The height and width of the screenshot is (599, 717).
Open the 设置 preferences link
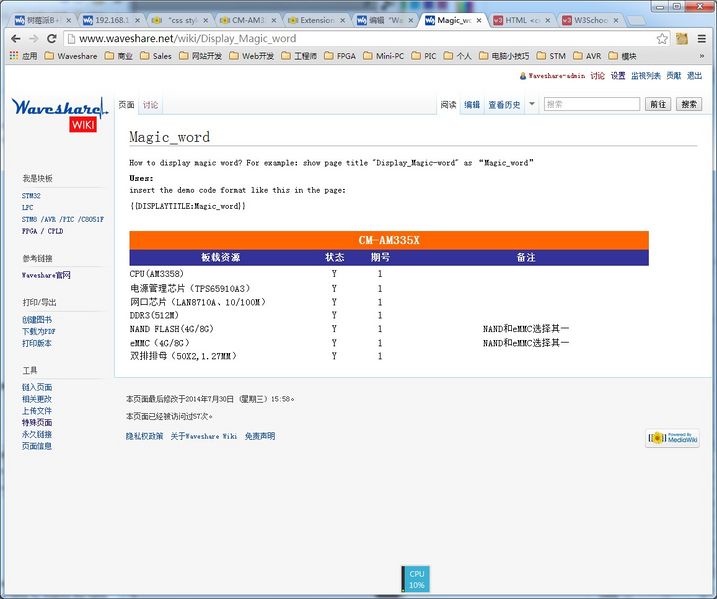tap(618, 76)
